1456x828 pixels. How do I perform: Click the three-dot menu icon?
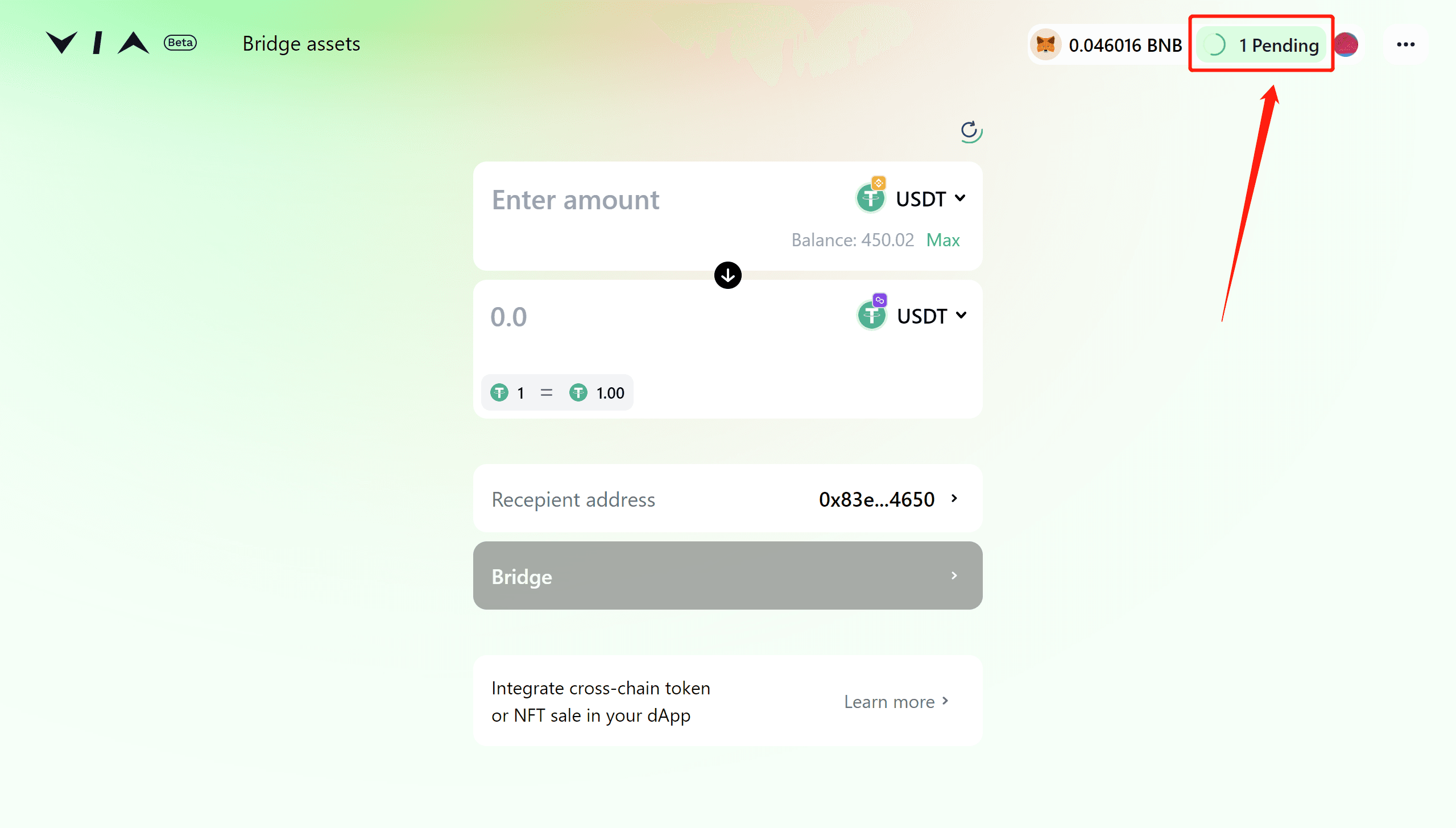pos(1406,44)
